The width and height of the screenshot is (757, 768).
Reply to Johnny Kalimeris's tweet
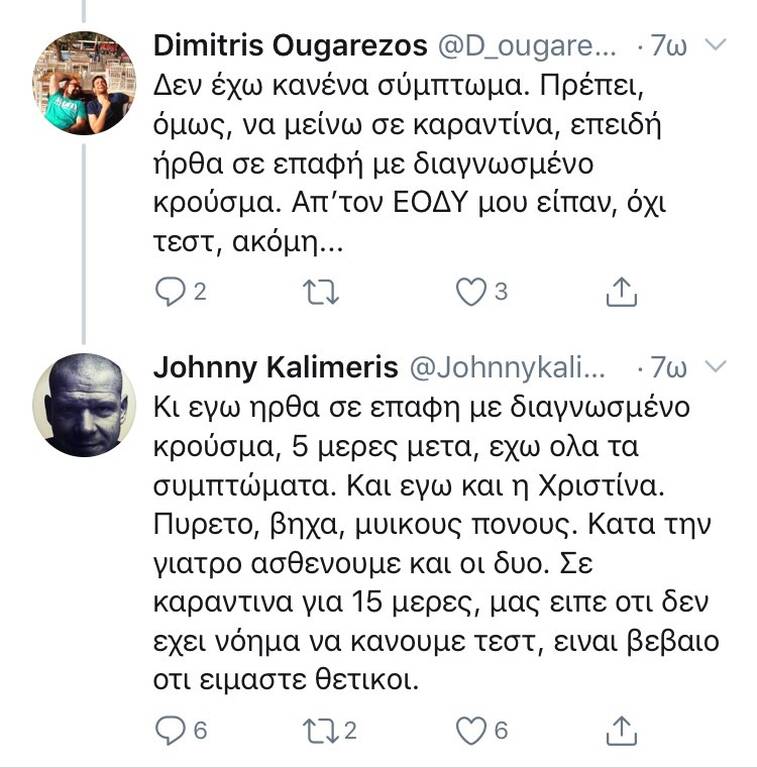click(x=171, y=730)
